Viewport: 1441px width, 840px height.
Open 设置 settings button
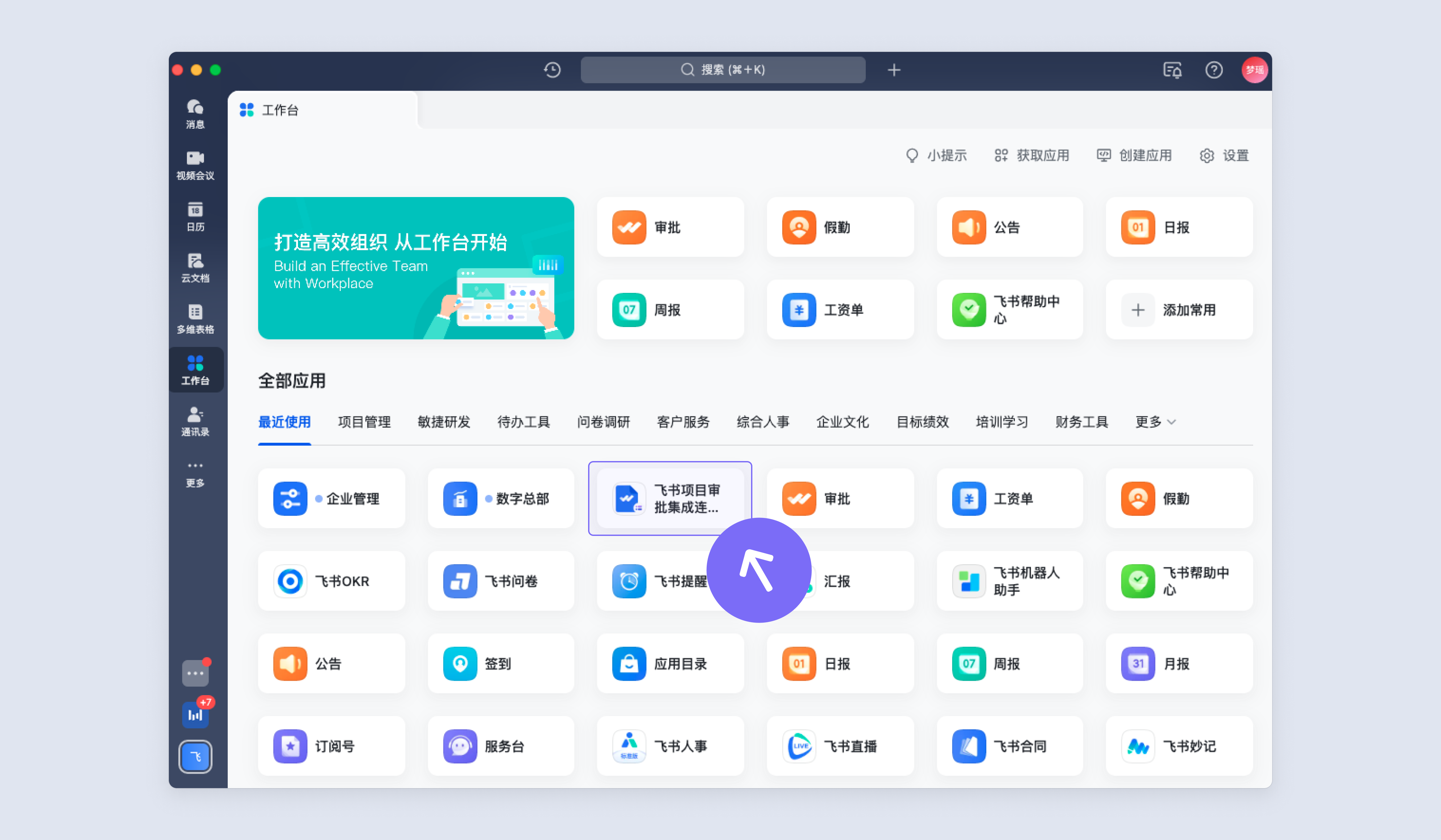1224,155
